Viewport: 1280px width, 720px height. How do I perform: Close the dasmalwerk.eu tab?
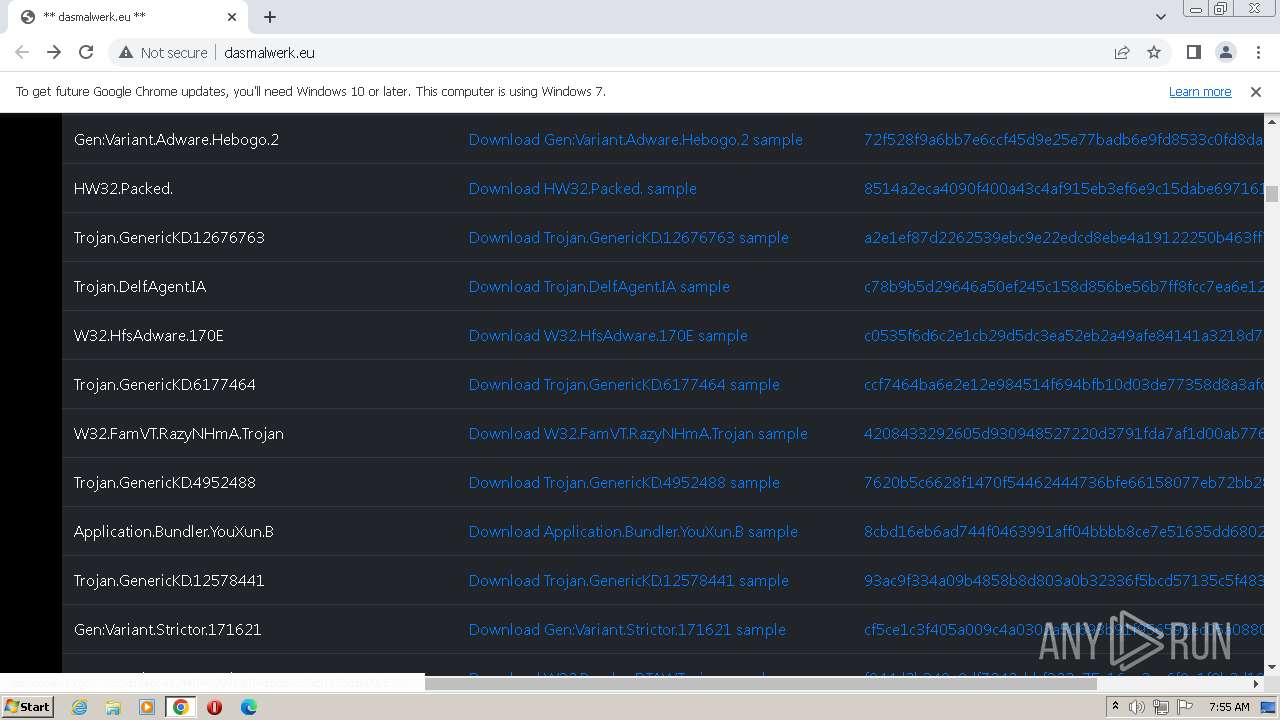(232, 17)
